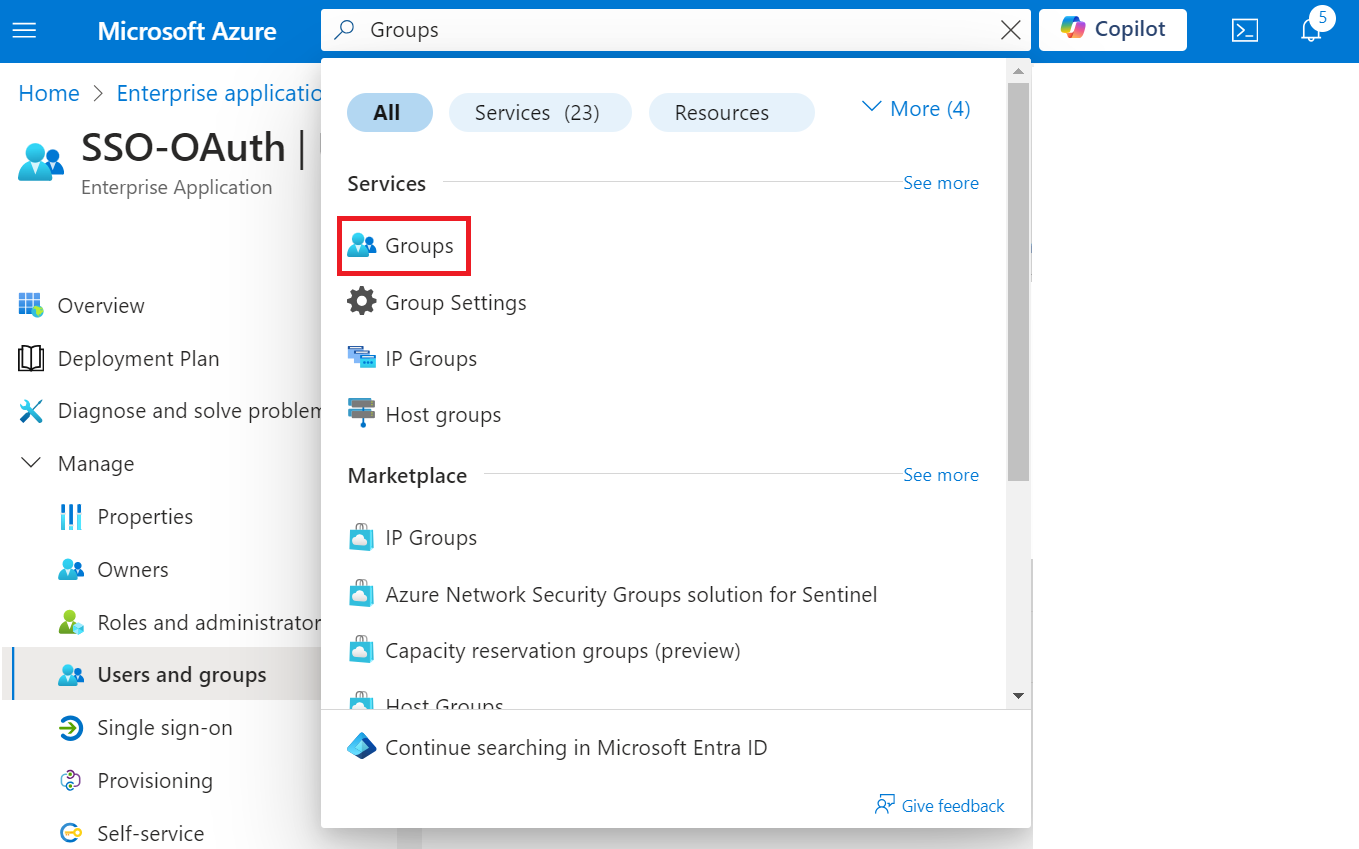
Task: Click See more next to Services
Action: [940, 183]
